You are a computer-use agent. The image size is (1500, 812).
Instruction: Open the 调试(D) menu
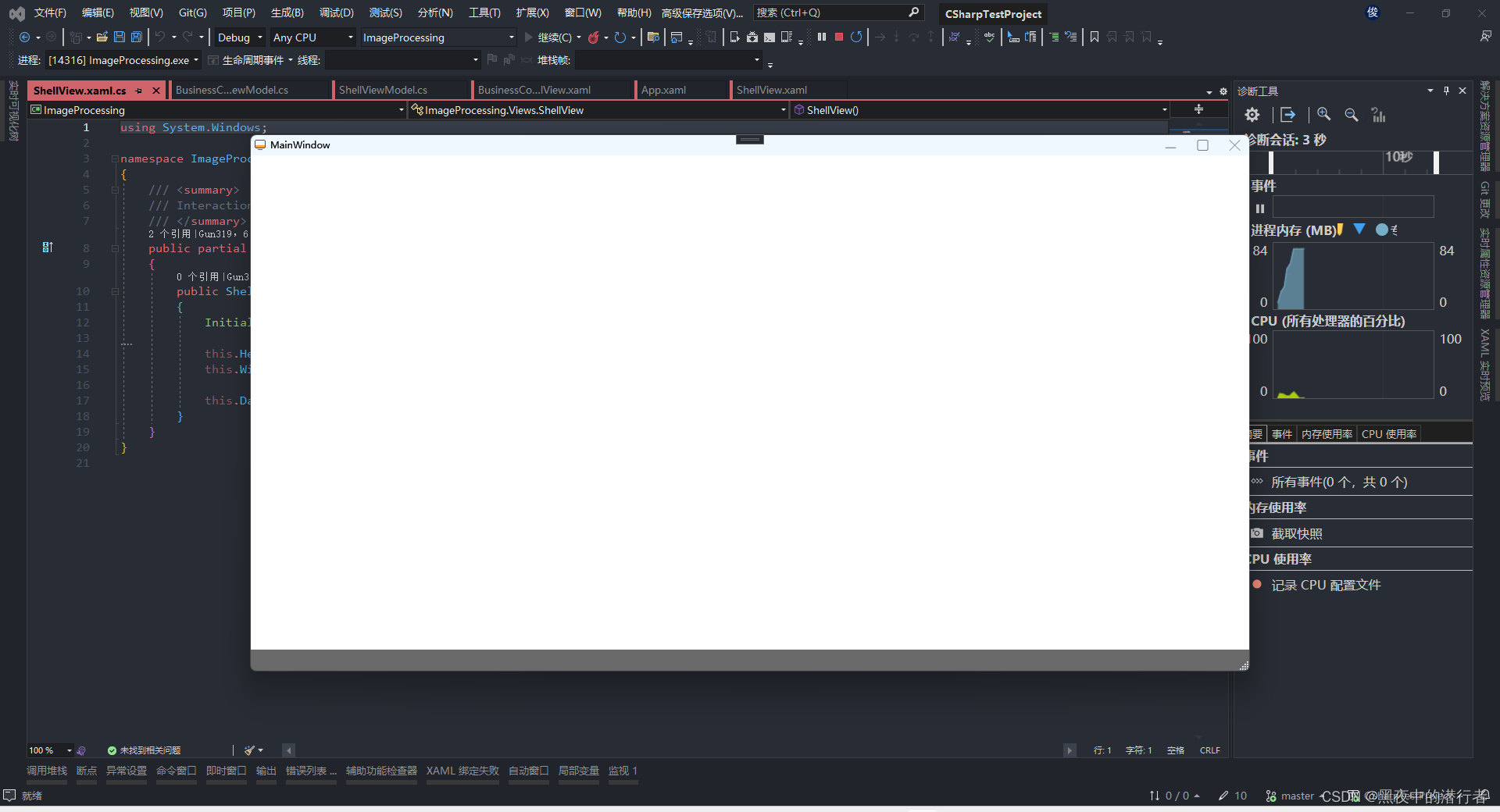pyautogui.click(x=335, y=12)
